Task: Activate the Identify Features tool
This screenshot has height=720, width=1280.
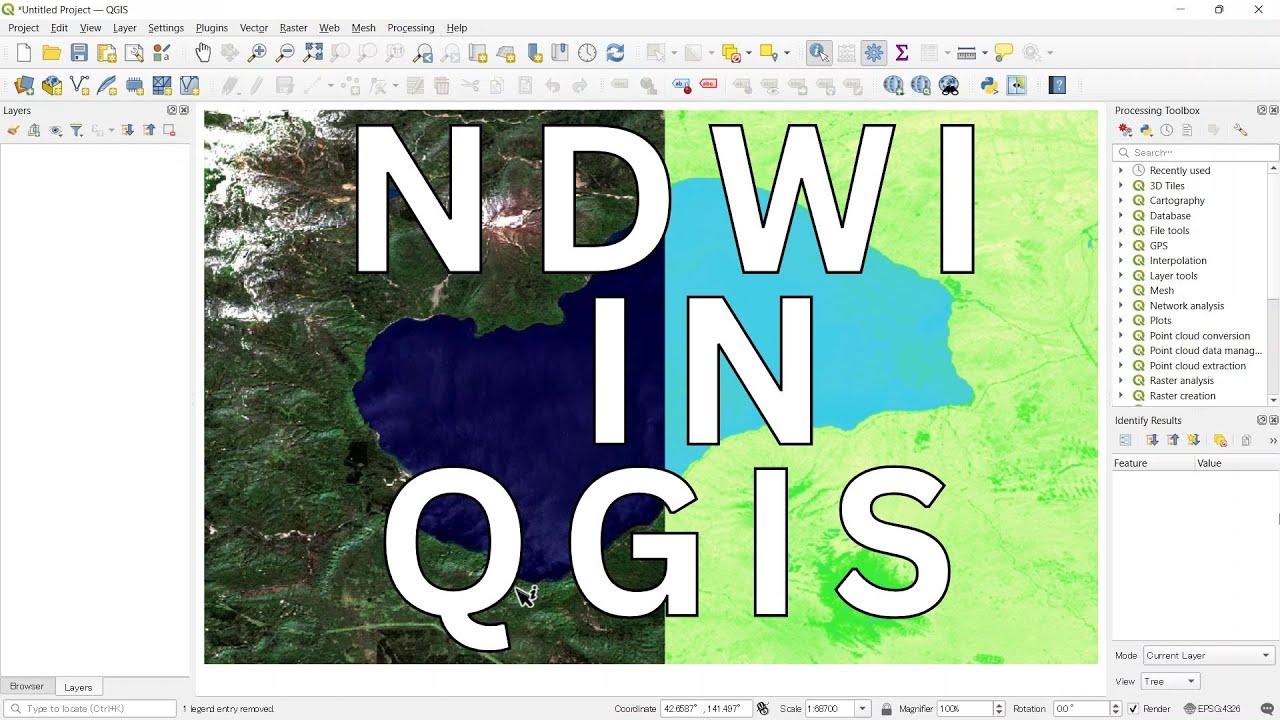Action: point(819,53)
